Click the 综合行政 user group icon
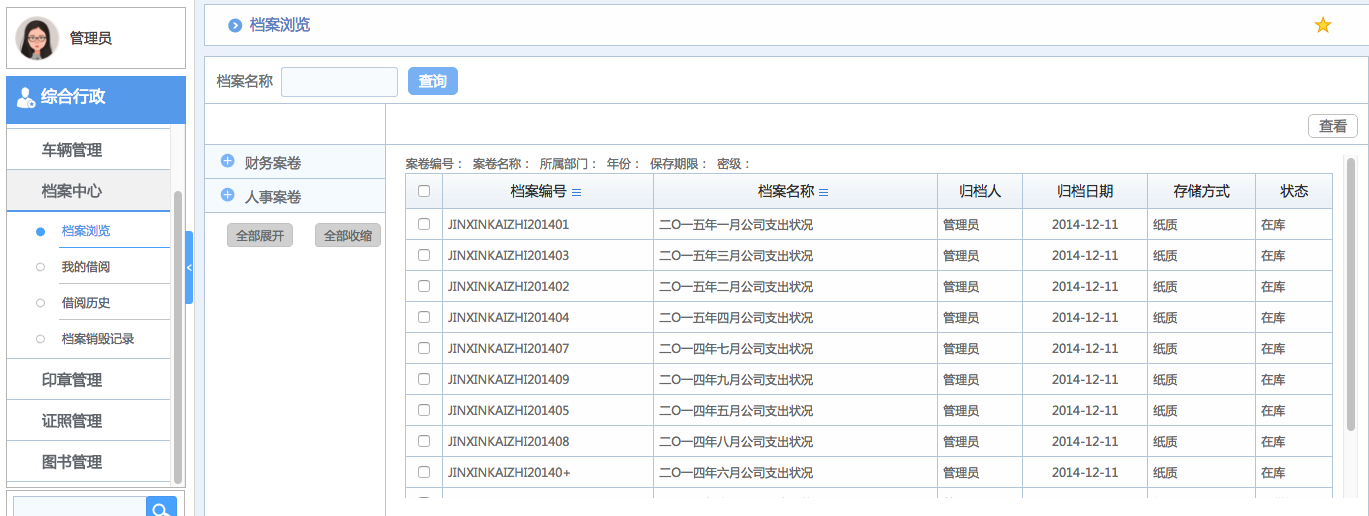The image size is (1369, 516). tap(26, 98)
